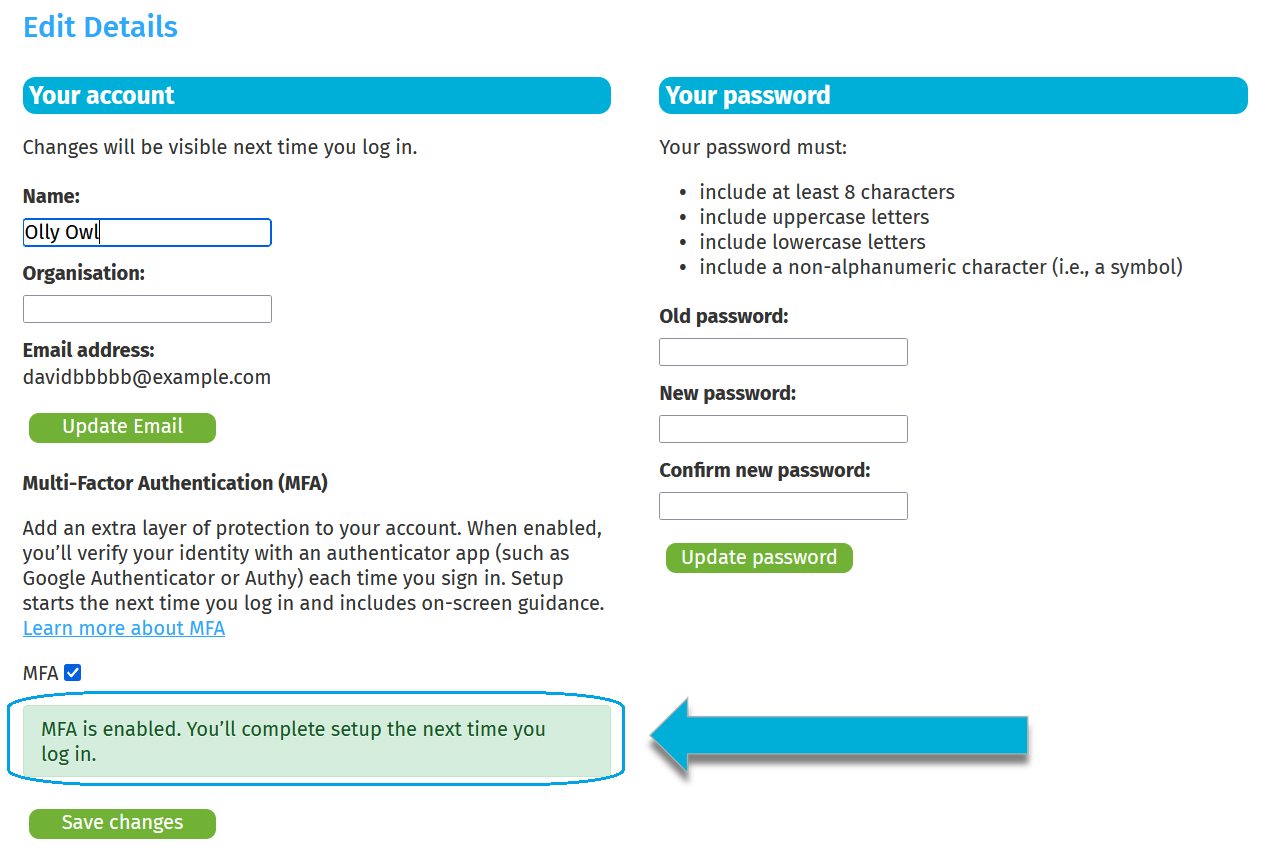Click into the New password field

pos(783,429)
